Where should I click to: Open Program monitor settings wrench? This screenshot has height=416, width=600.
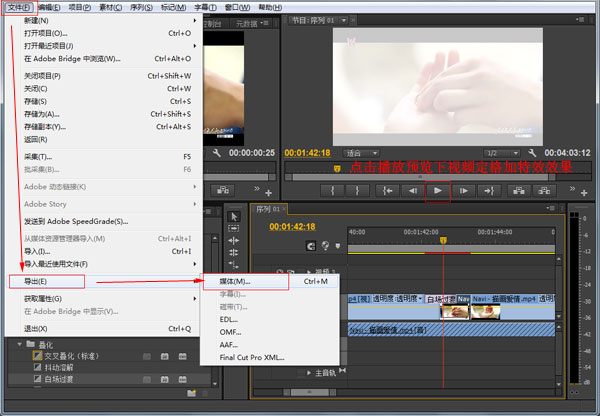coord(532,153)
